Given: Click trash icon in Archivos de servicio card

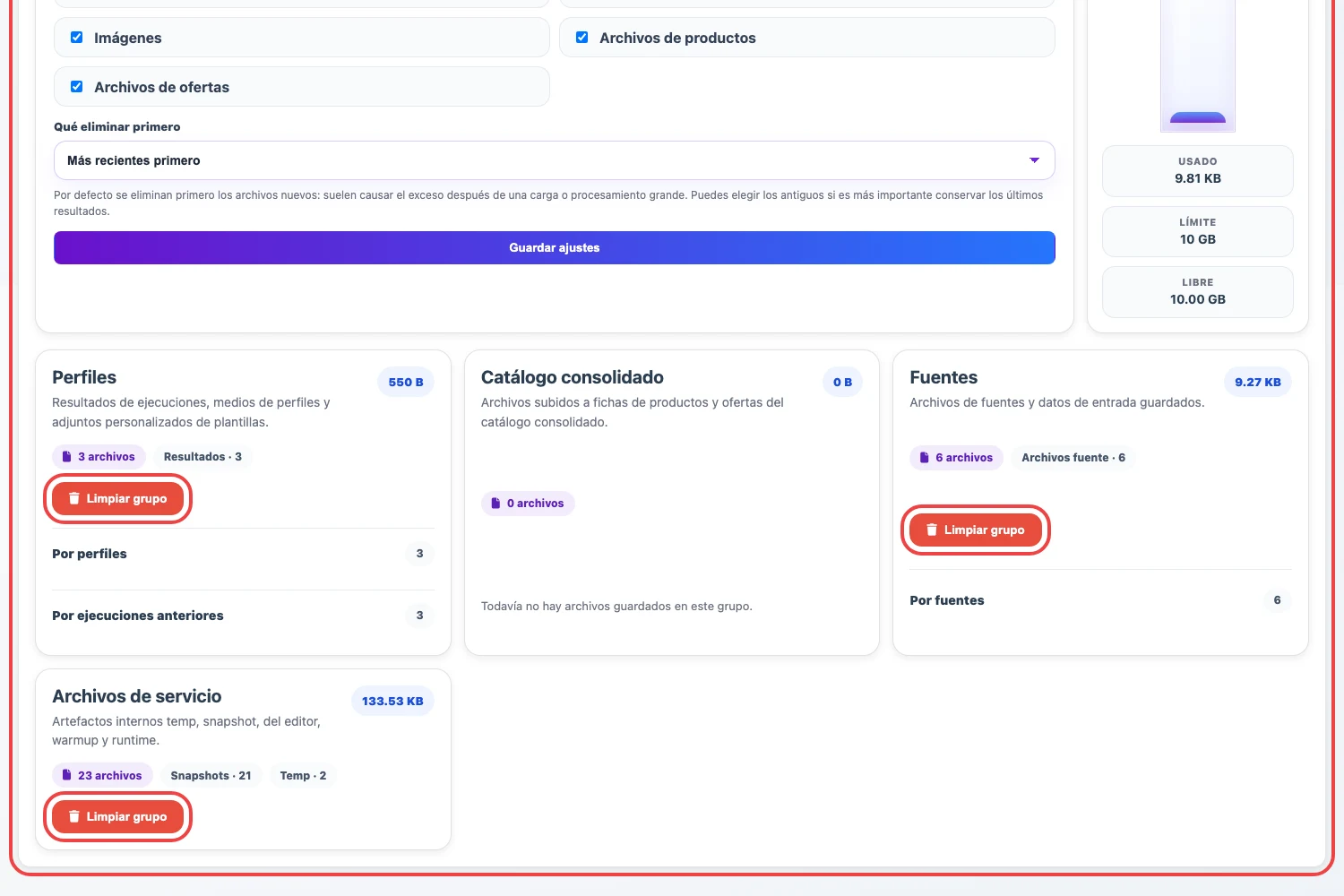Looking at the screenshot, I should (x=74, y=816).
